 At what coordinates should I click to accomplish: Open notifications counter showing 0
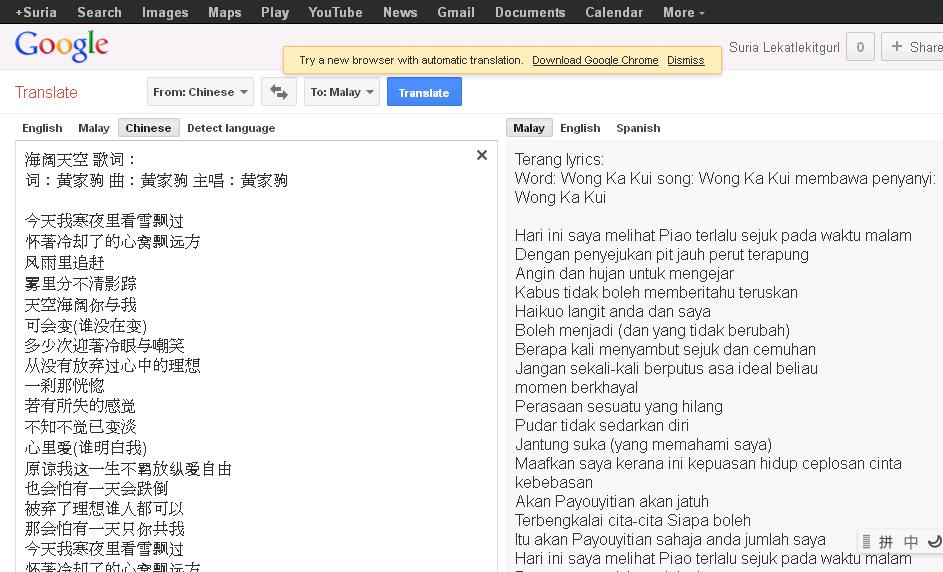click(x=860, y=47)
